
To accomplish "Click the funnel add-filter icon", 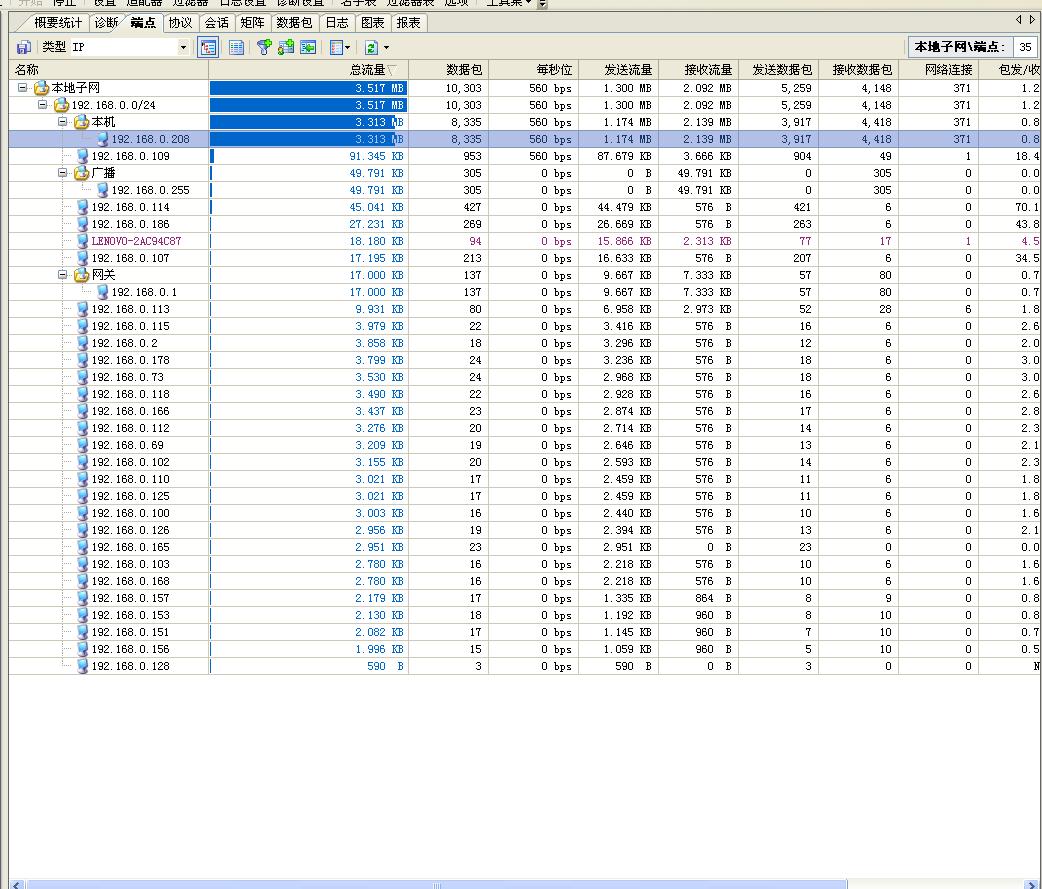I will click(x=264, y=47).
